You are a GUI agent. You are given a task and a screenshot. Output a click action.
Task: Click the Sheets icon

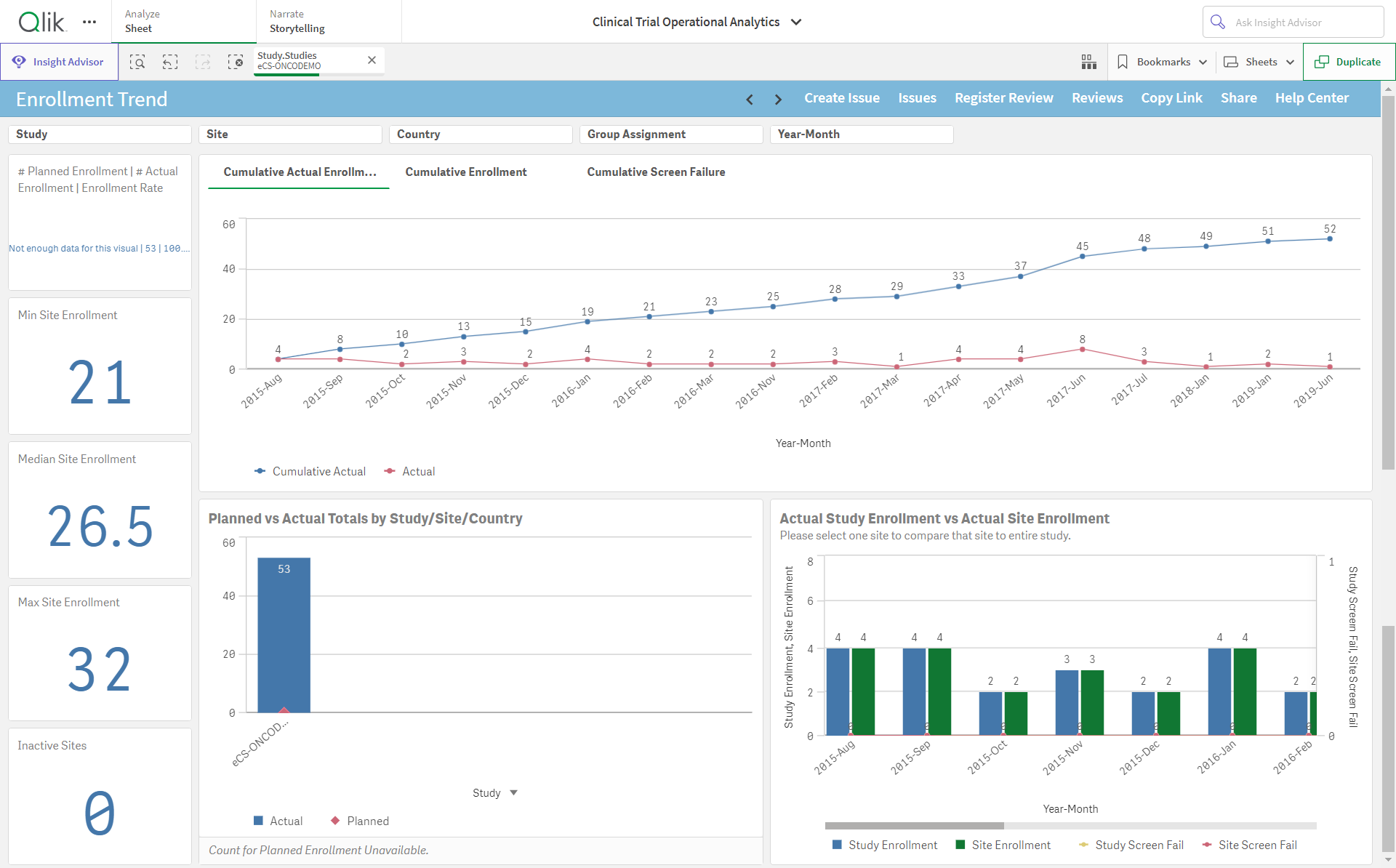coord(1231,62)
